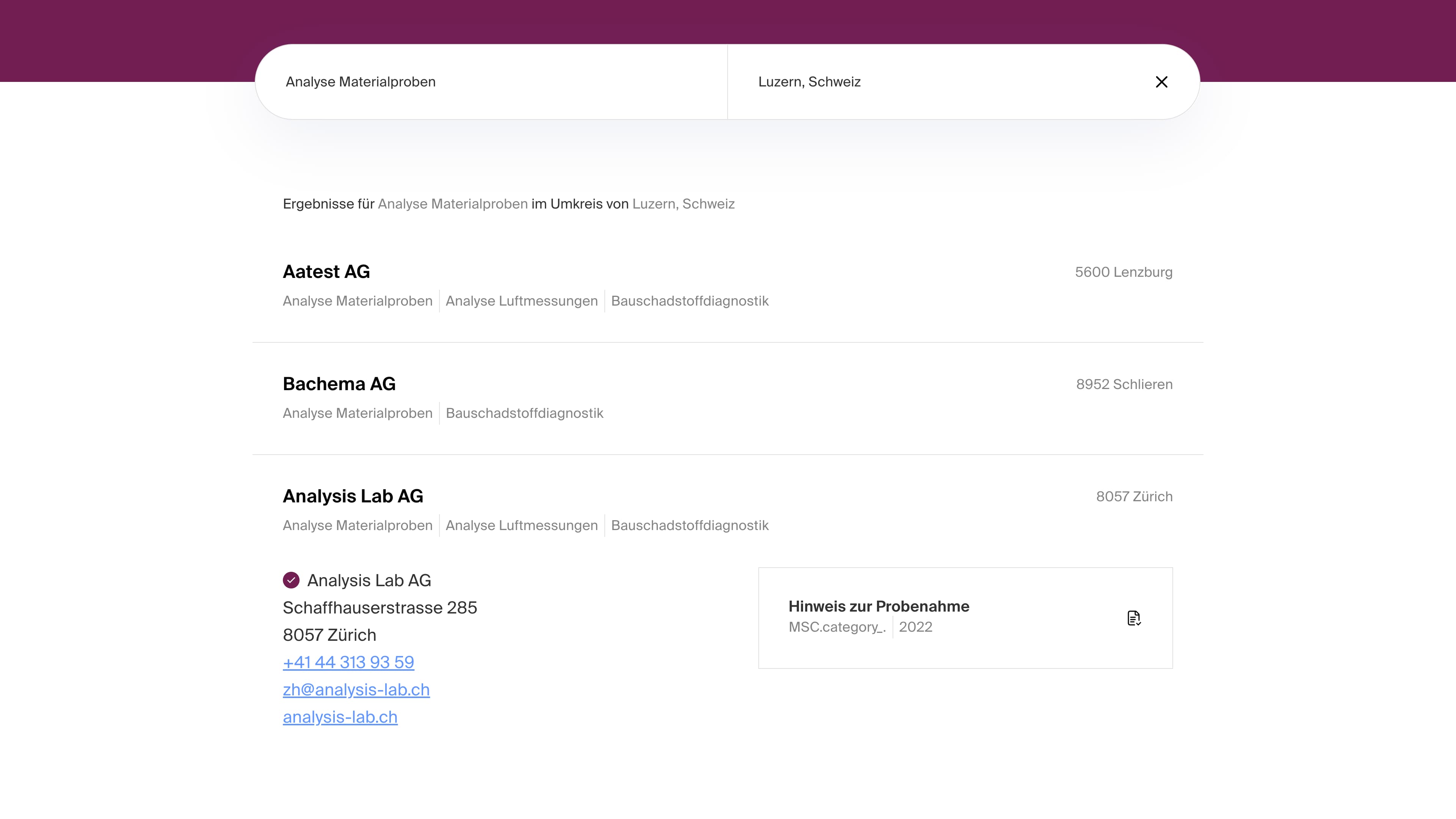The height and width of the screenshot is (819, 1456).
Task: Click Bauschadstoffdiagnostik tag under Aatest AG
Action: [690, 301]
